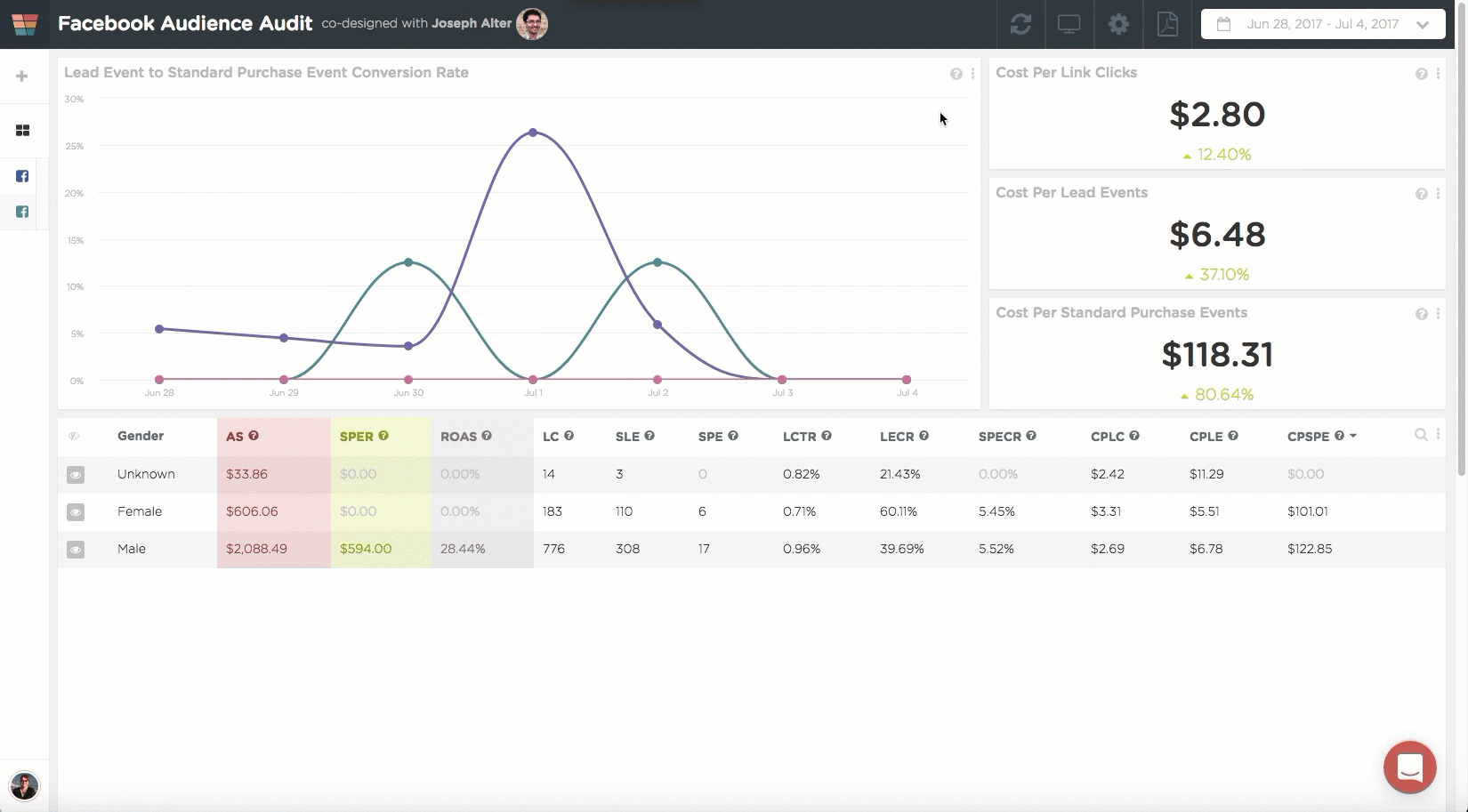The width and height of the screenshot is (1468, 812).
Task: Sort table by LECR column header
Action: (897, 437)
